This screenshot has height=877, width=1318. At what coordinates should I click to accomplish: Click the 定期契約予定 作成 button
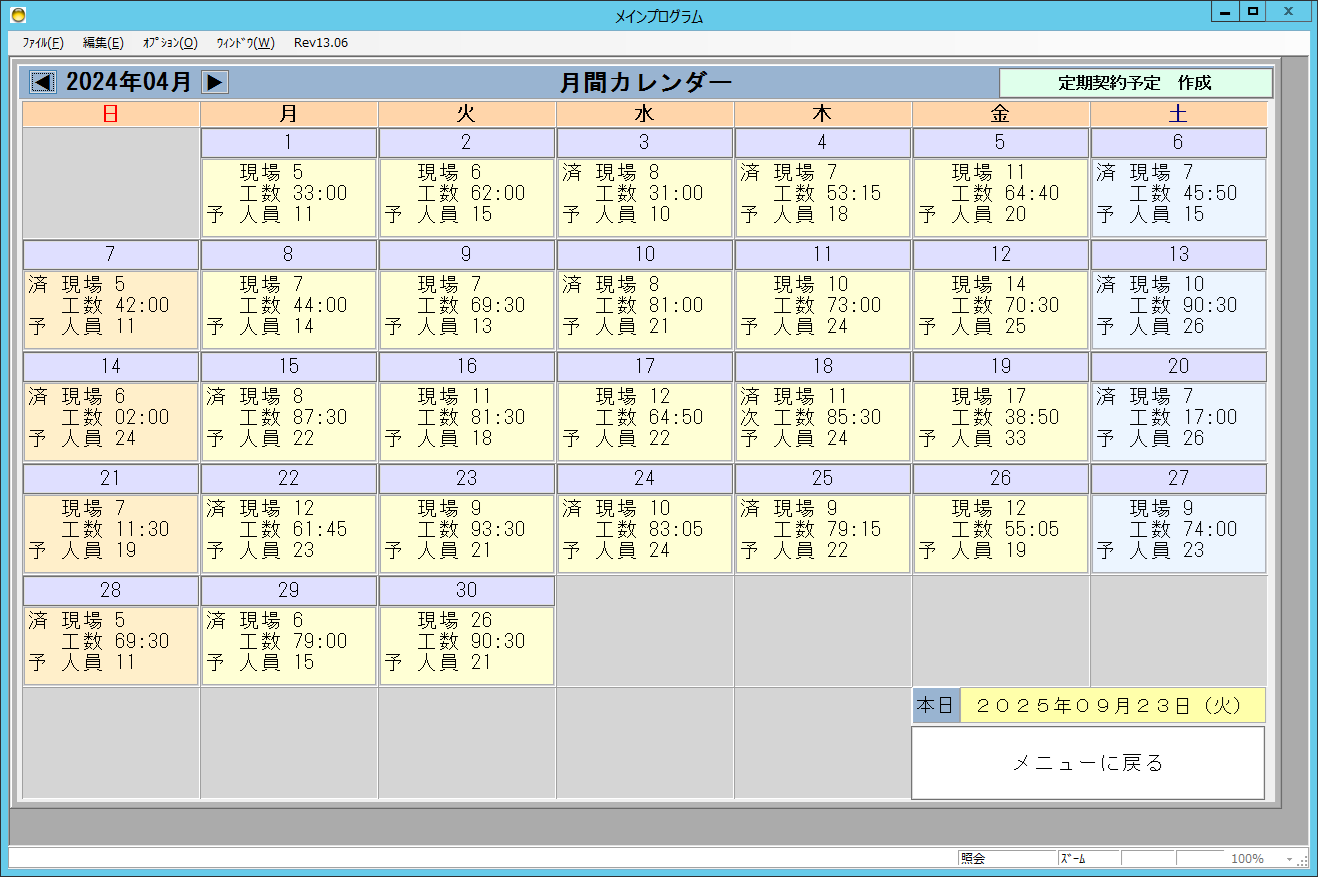[x=1135, y=83]
